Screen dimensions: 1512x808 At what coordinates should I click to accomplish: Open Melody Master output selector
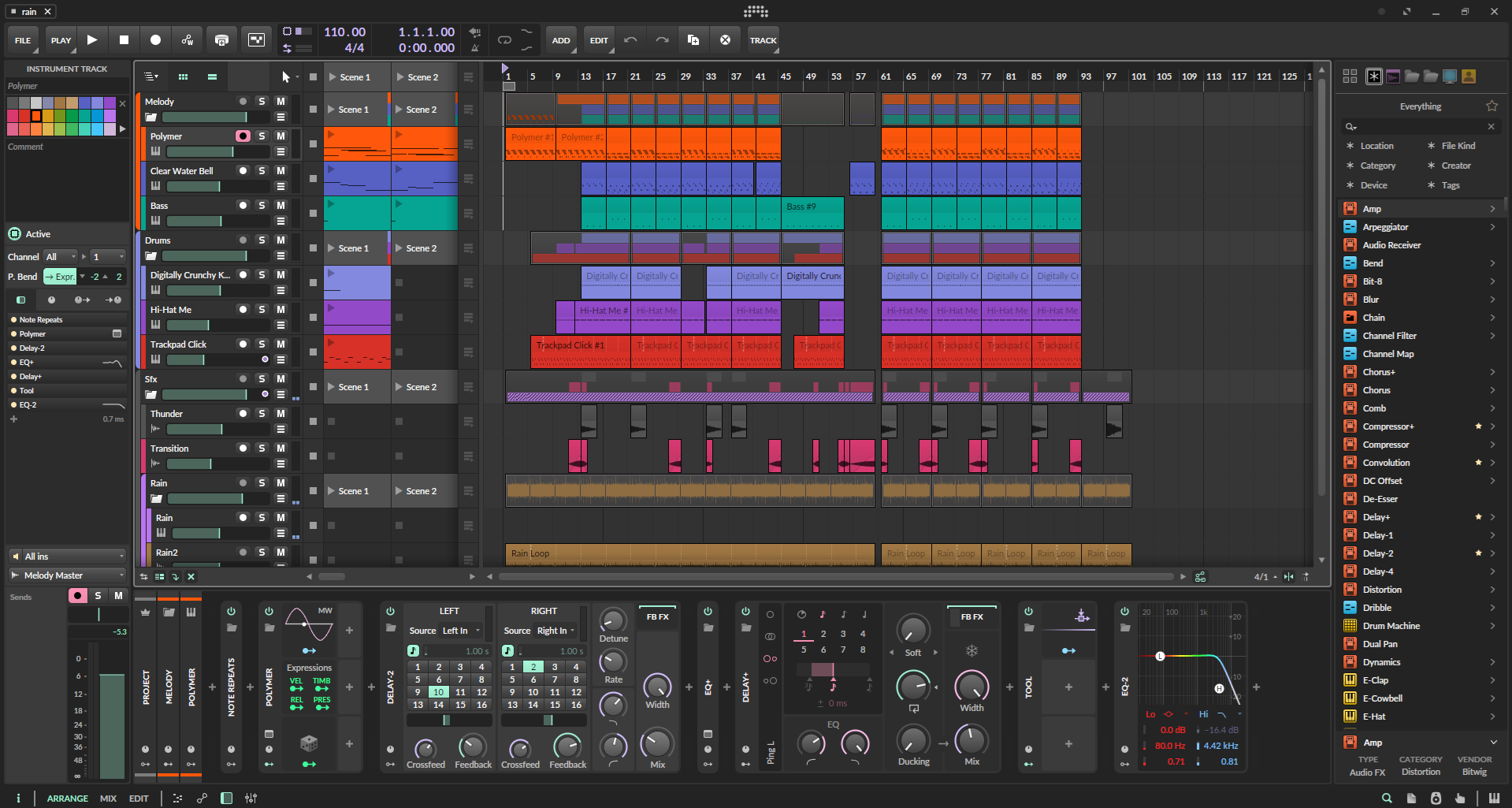(x=68, y=575)
